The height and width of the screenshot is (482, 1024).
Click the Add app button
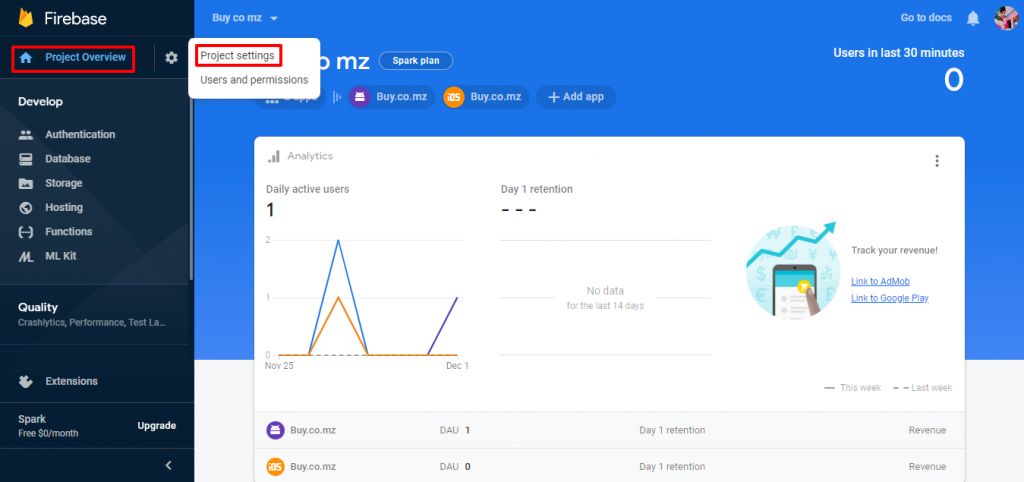(x=576, y=97)
